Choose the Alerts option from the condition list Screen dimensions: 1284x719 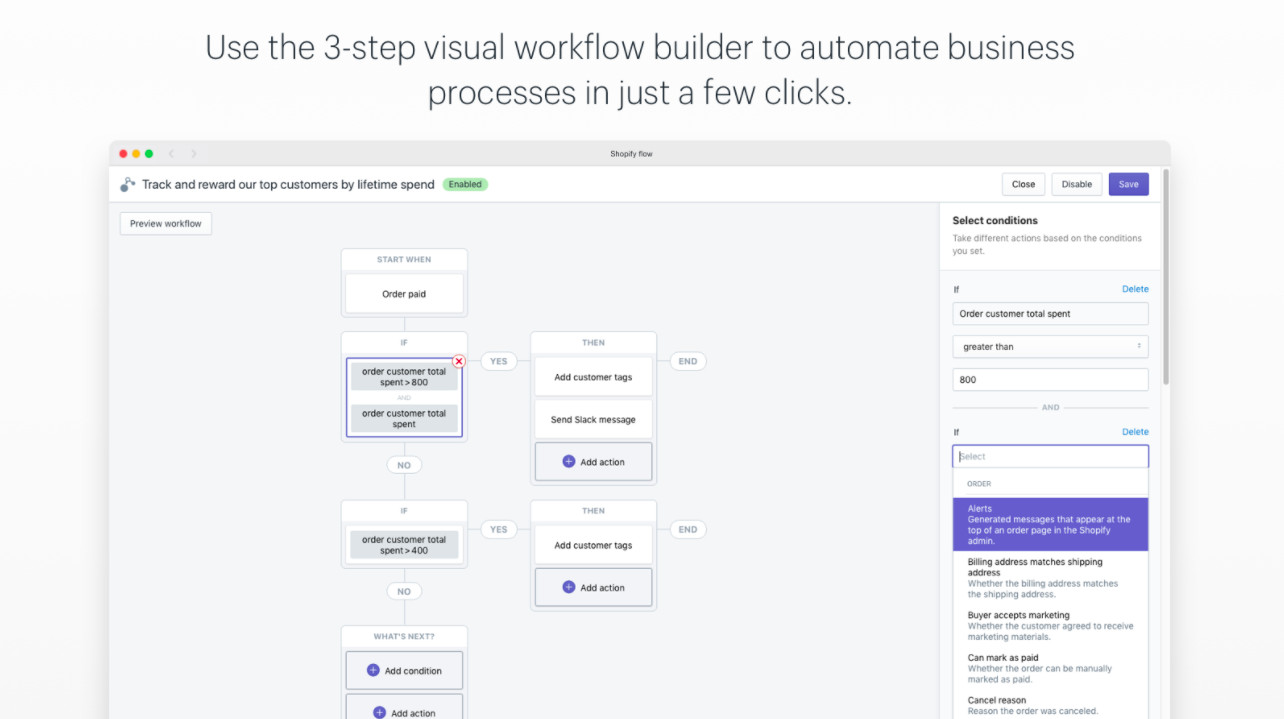(x=1049, y=524)
